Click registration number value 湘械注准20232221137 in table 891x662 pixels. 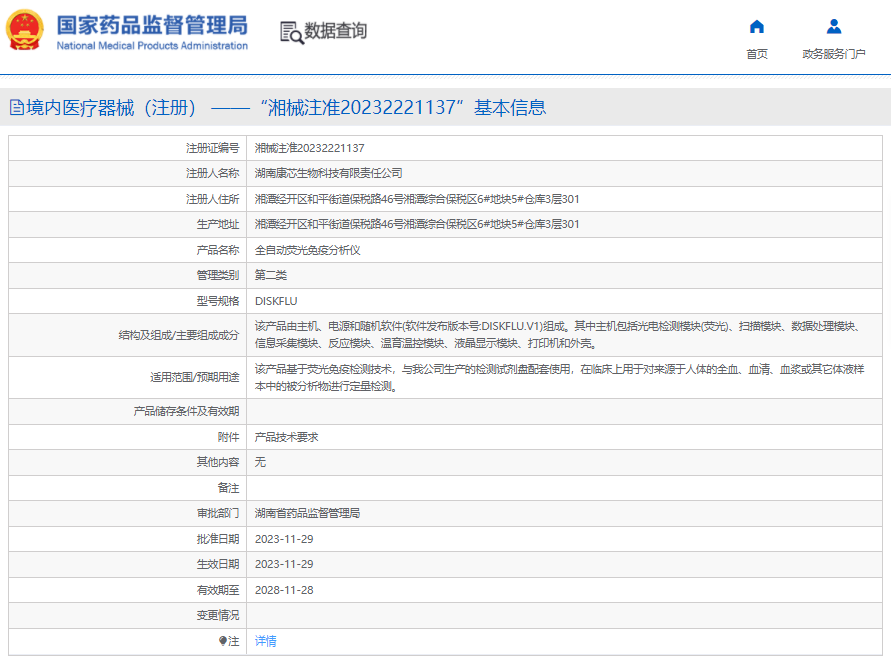coord(310,148)
